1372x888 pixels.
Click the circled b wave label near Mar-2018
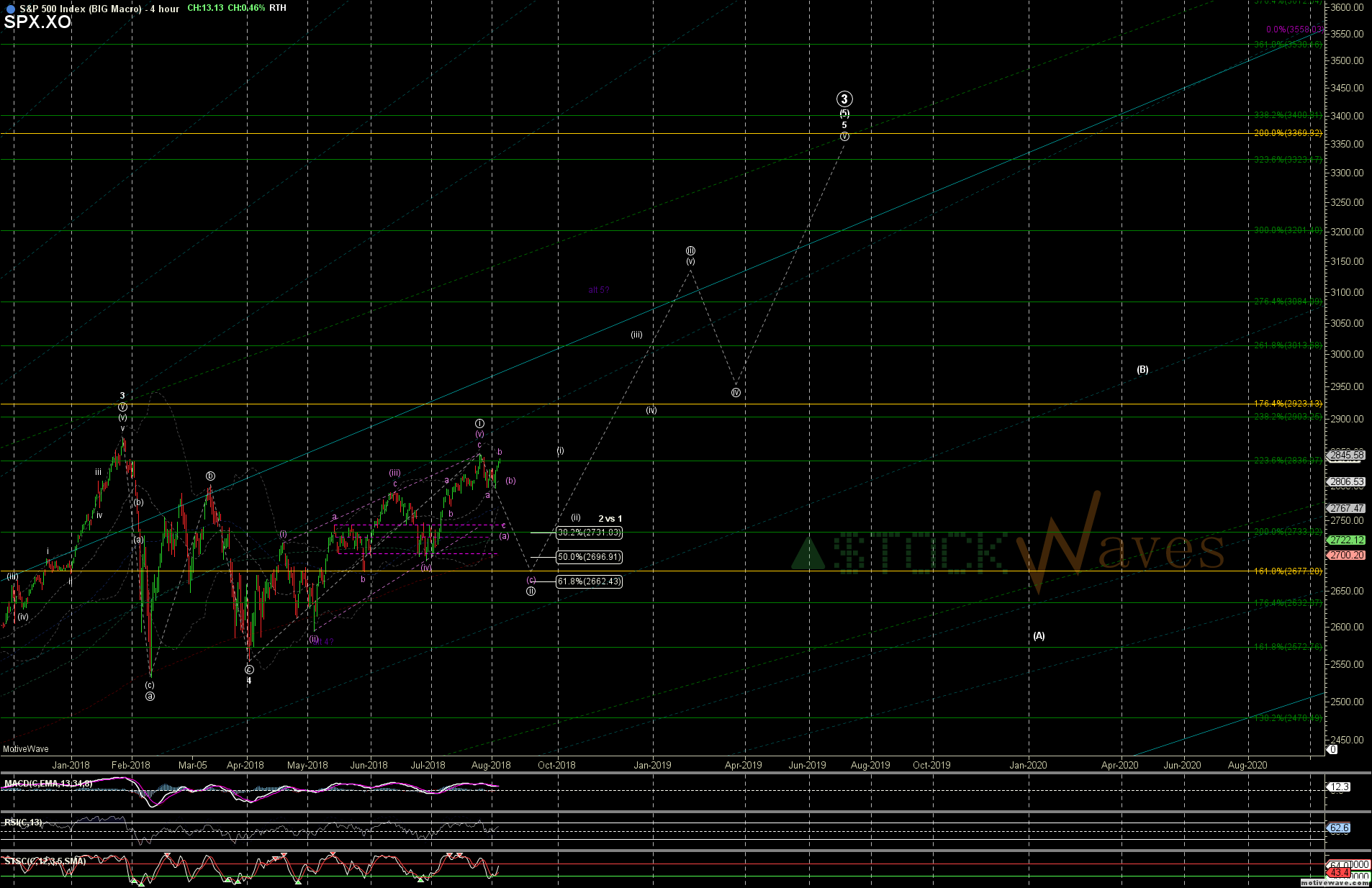coord(210,476)
